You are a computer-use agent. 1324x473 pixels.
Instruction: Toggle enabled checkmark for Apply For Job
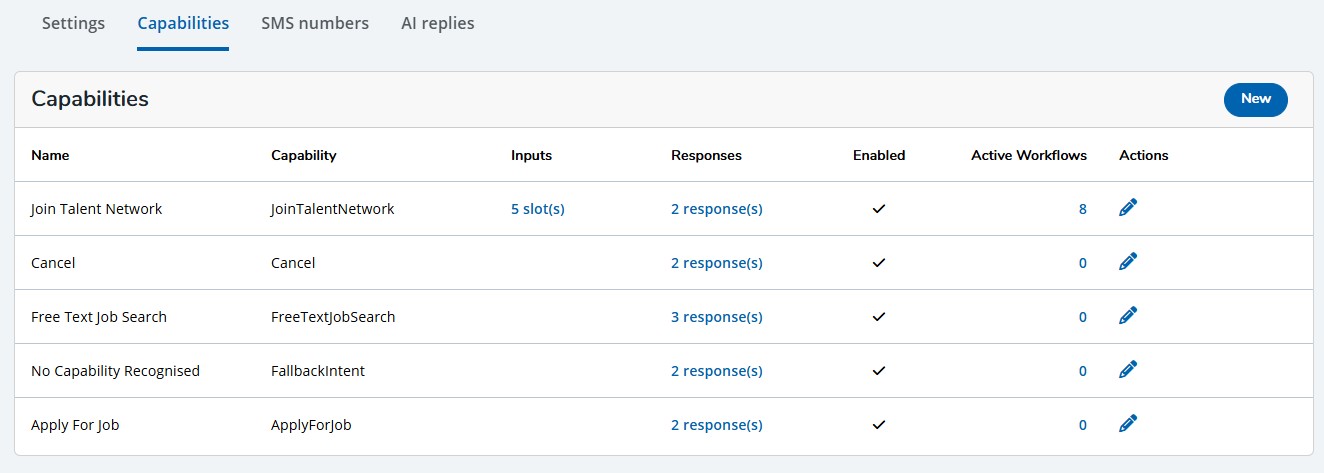(x=879, y=425)
